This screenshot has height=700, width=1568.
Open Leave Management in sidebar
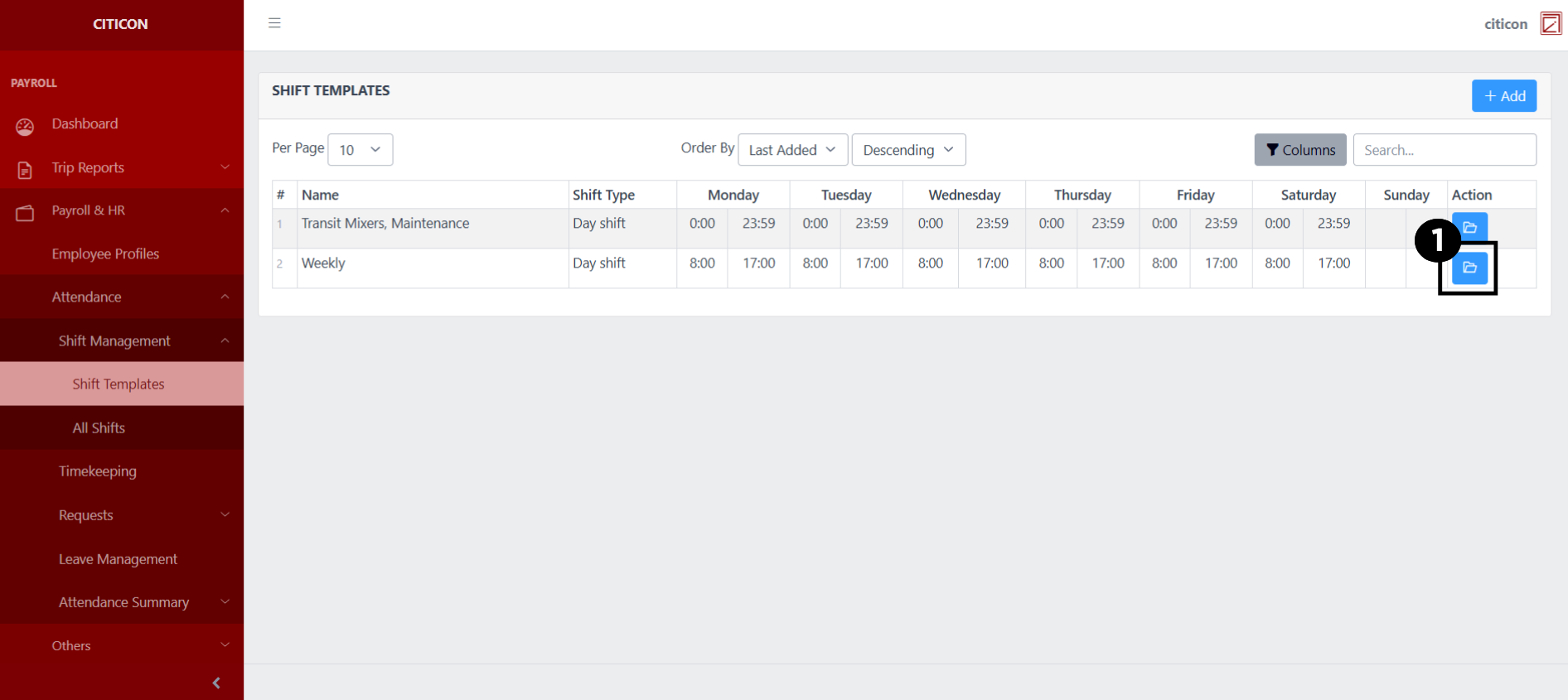click(x=118, y=559)
